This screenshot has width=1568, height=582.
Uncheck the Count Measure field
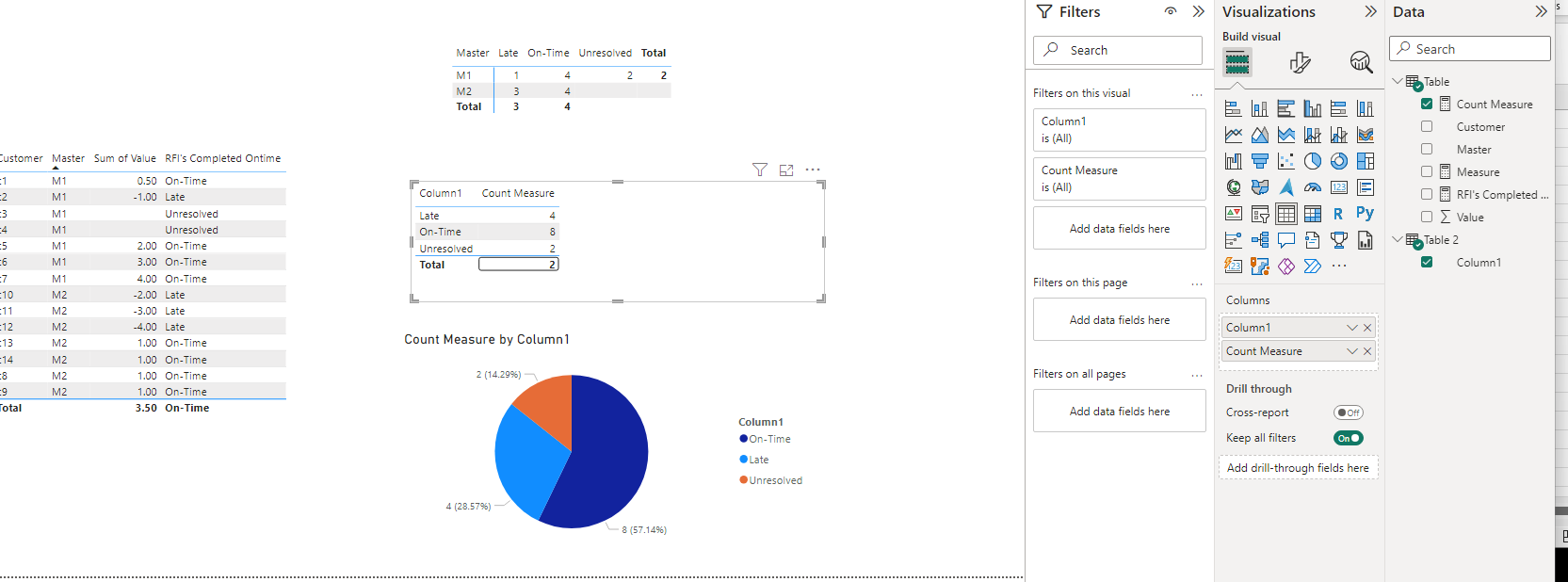tap(1427, 104)
